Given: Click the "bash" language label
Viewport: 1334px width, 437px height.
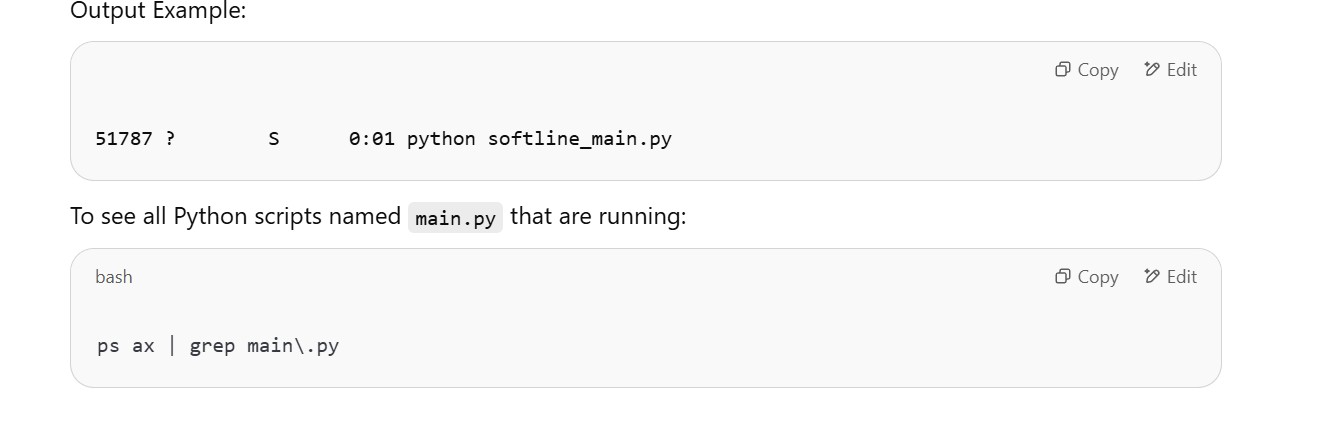Looking at the screenshot, I should click(x=114, y=277).
